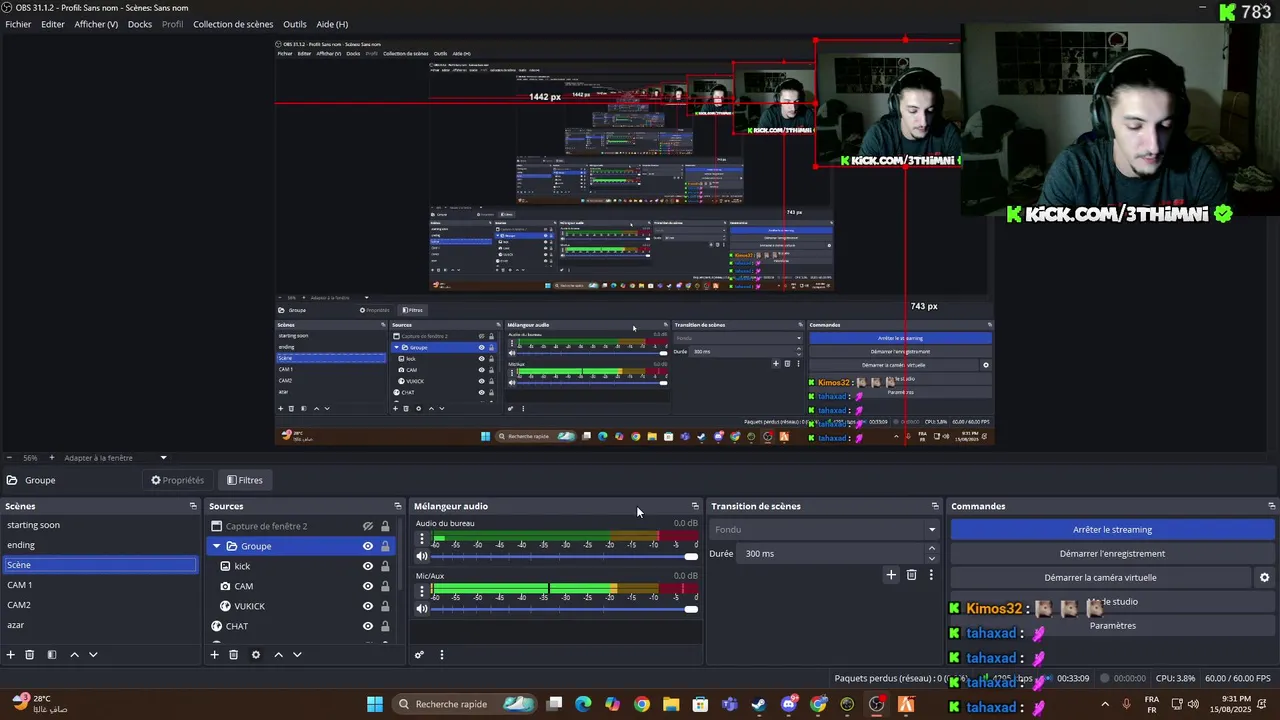Mute Mic/Aux speaker icon

[422, 608]
